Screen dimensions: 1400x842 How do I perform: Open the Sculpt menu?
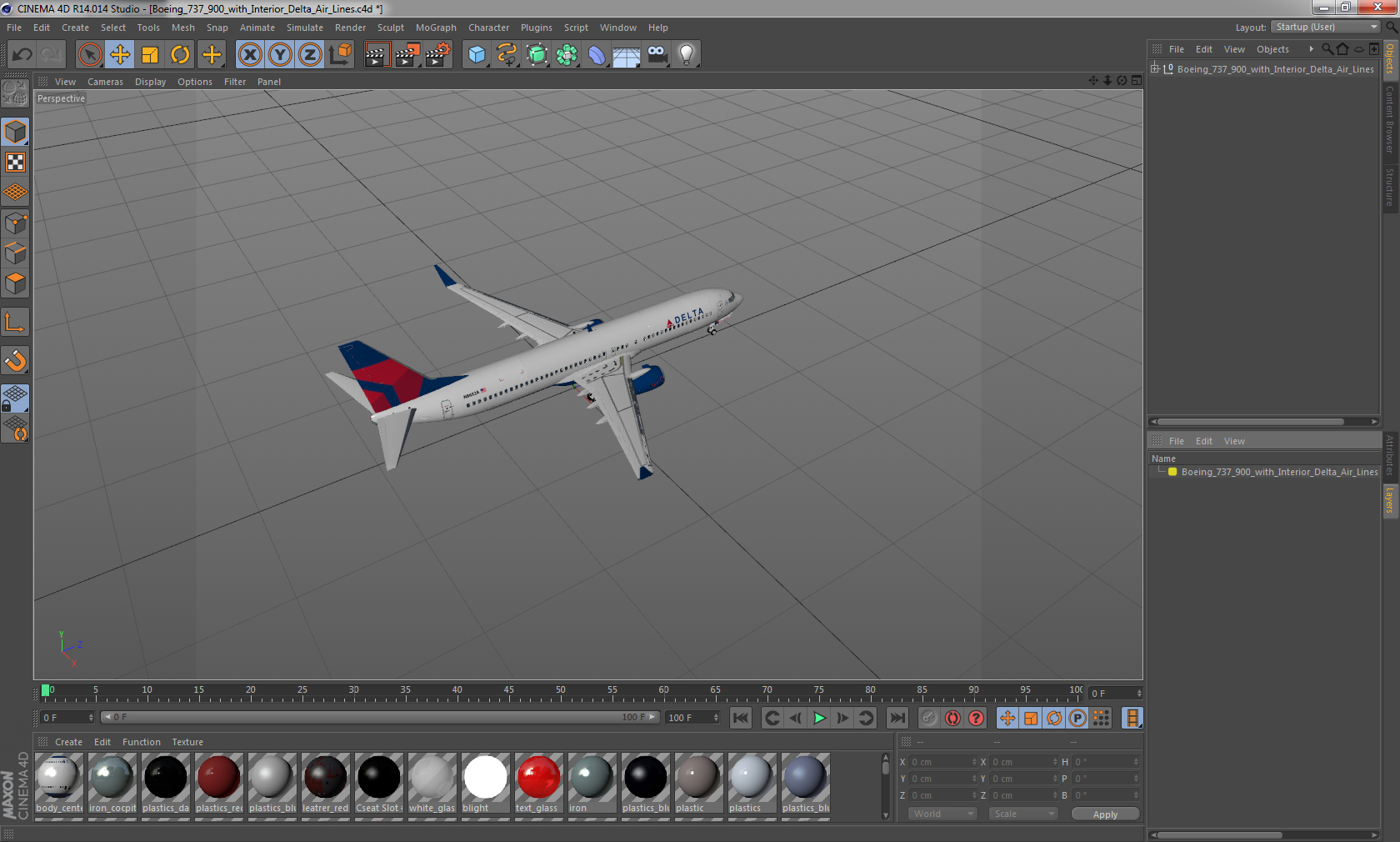[x=391, y=28]
